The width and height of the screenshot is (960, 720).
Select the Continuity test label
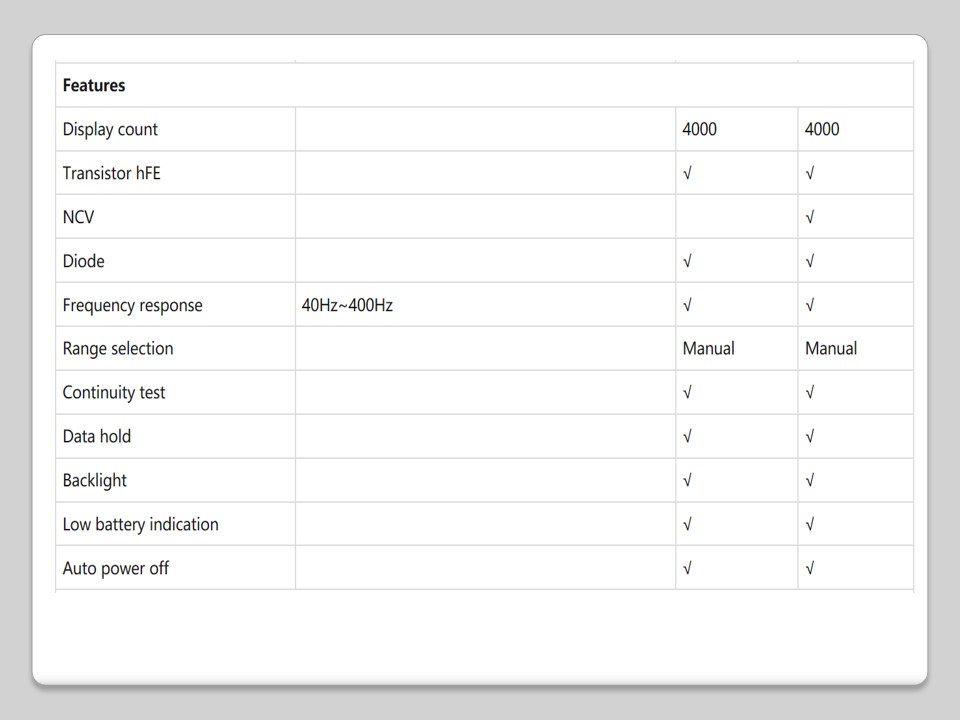[x=114, y=392]
